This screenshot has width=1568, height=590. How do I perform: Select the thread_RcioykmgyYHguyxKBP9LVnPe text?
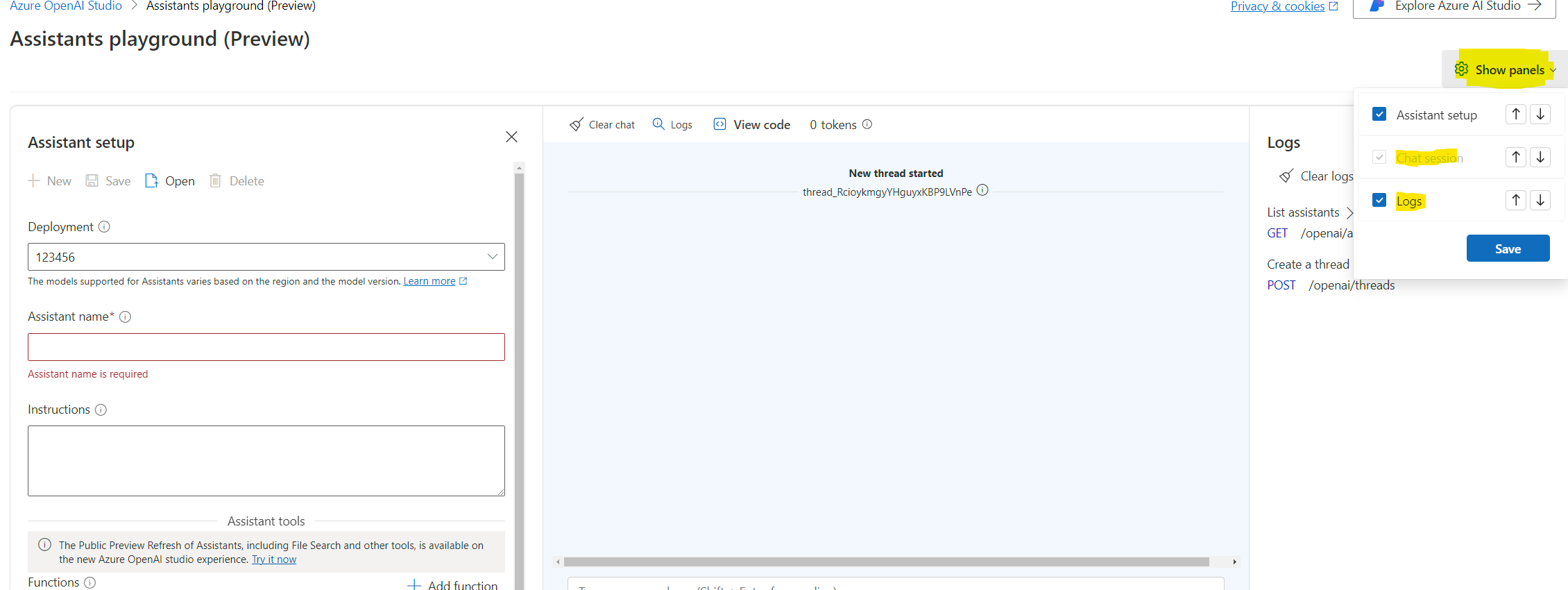click(887, 192)
